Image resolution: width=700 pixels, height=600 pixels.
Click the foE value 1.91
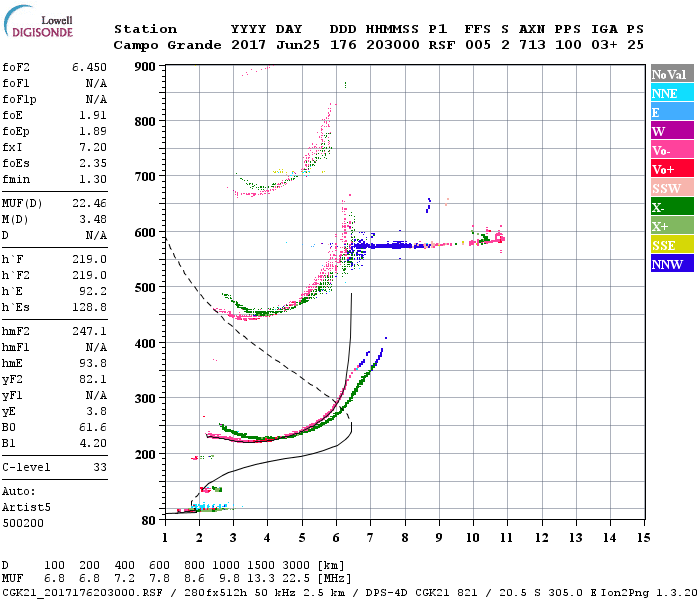(93, 115)
